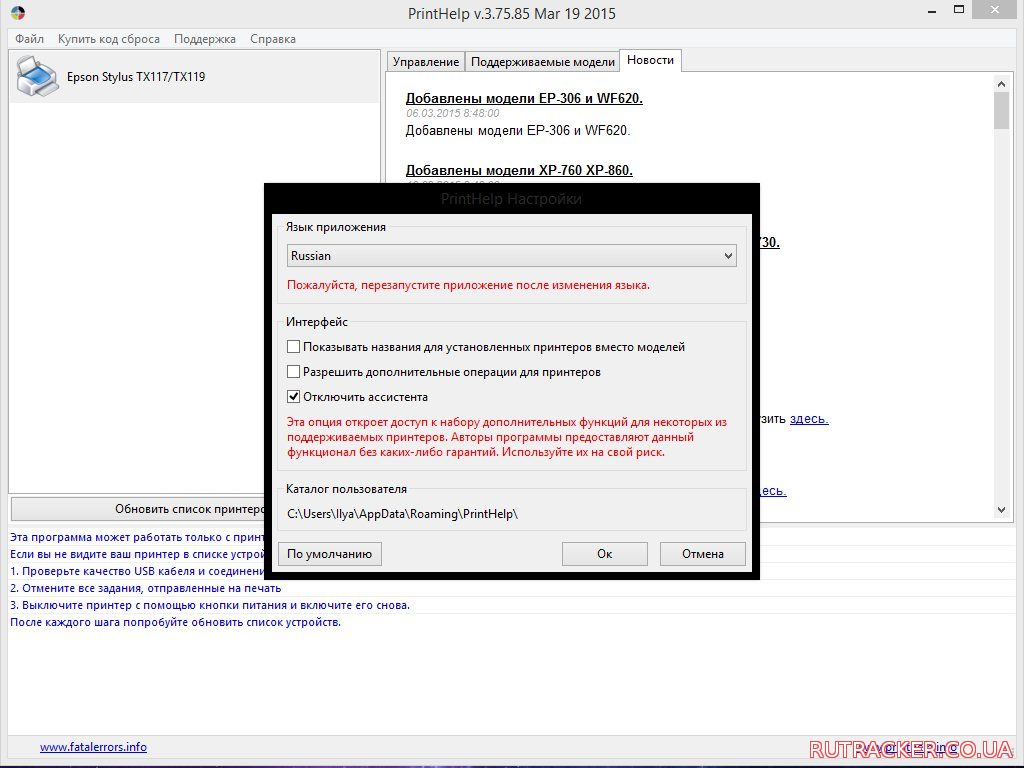Open news headline about EP-306 and WF620
The width and height of the screenshot is (1024, 768).
(x=524, y=99)
